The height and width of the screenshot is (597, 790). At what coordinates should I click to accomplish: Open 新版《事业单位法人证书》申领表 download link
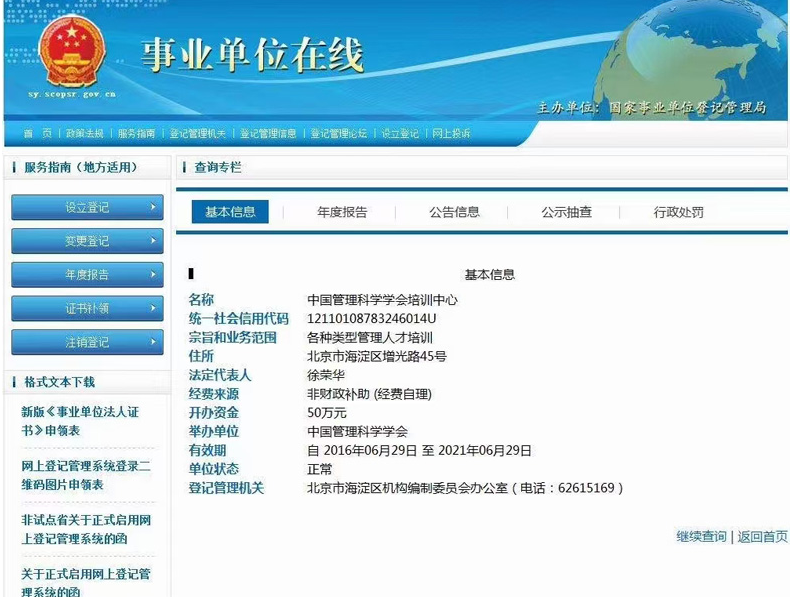point(80,421)
